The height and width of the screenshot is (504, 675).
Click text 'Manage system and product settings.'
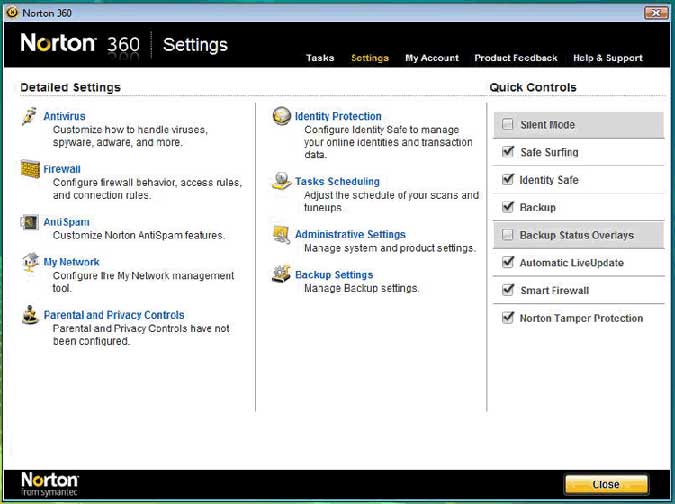click(390, 248)
